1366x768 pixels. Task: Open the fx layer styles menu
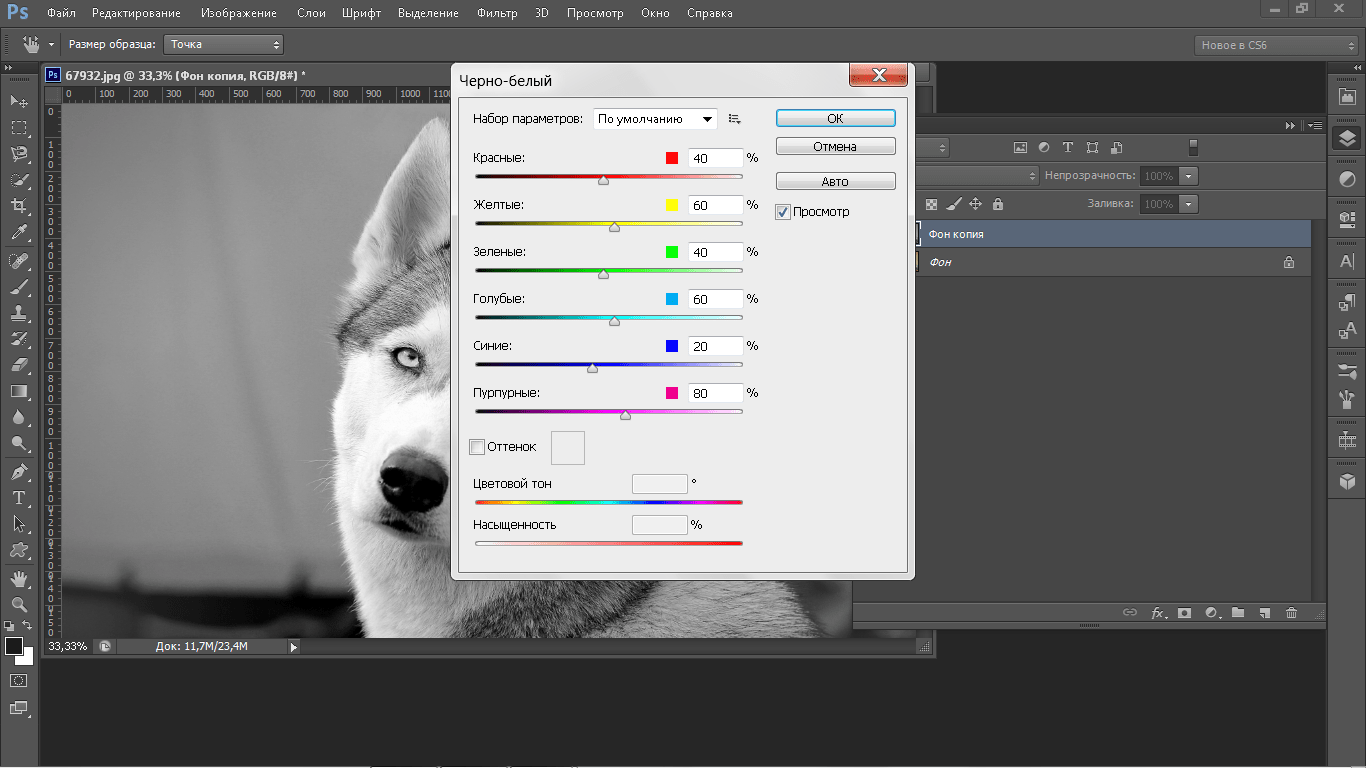coord(1159,613)
